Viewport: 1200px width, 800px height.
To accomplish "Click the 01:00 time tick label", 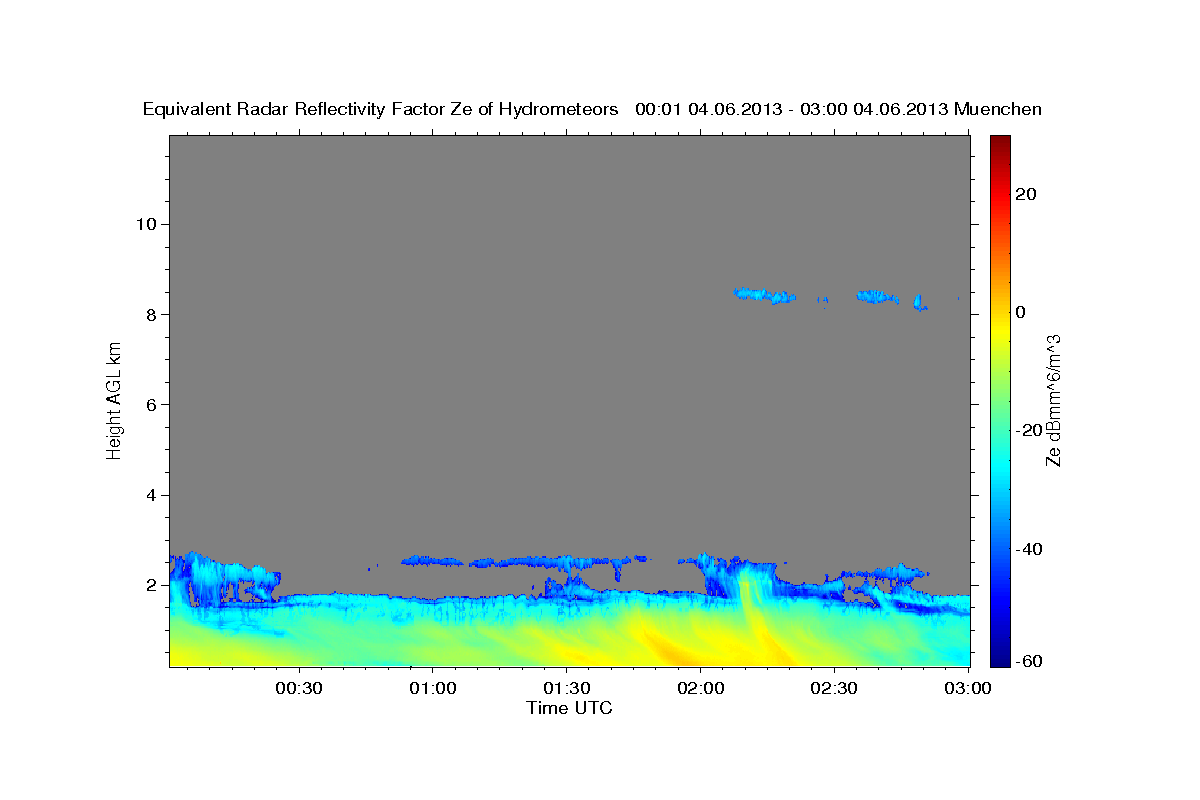I will point(433,689).
